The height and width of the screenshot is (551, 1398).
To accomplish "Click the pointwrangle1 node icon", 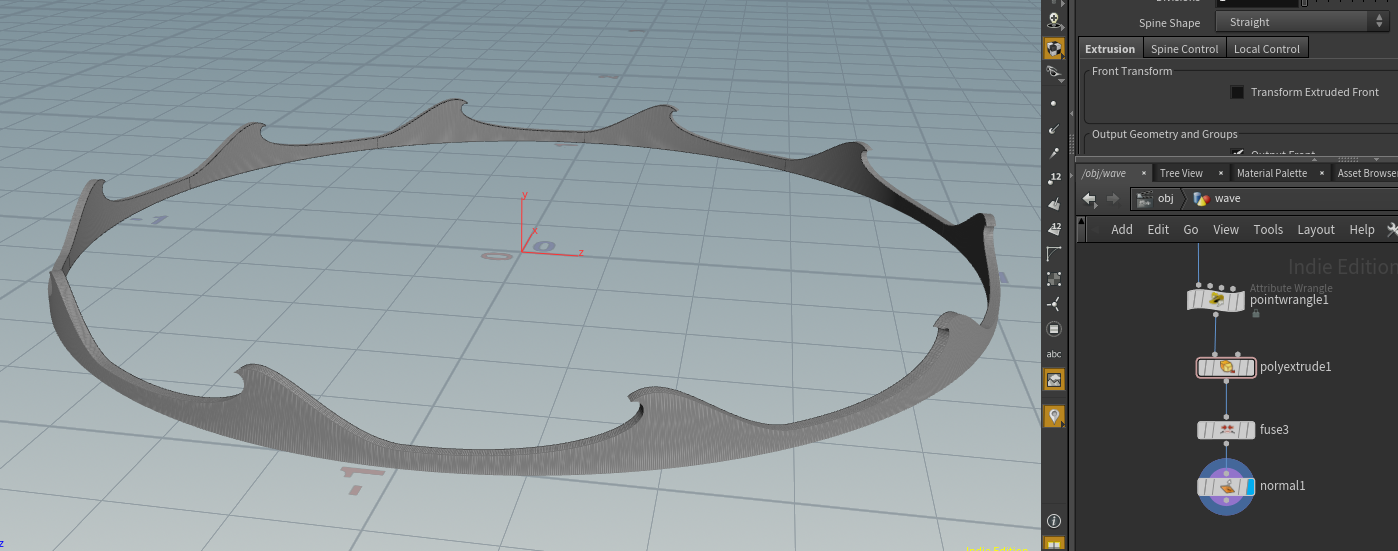I will 1216,299.
